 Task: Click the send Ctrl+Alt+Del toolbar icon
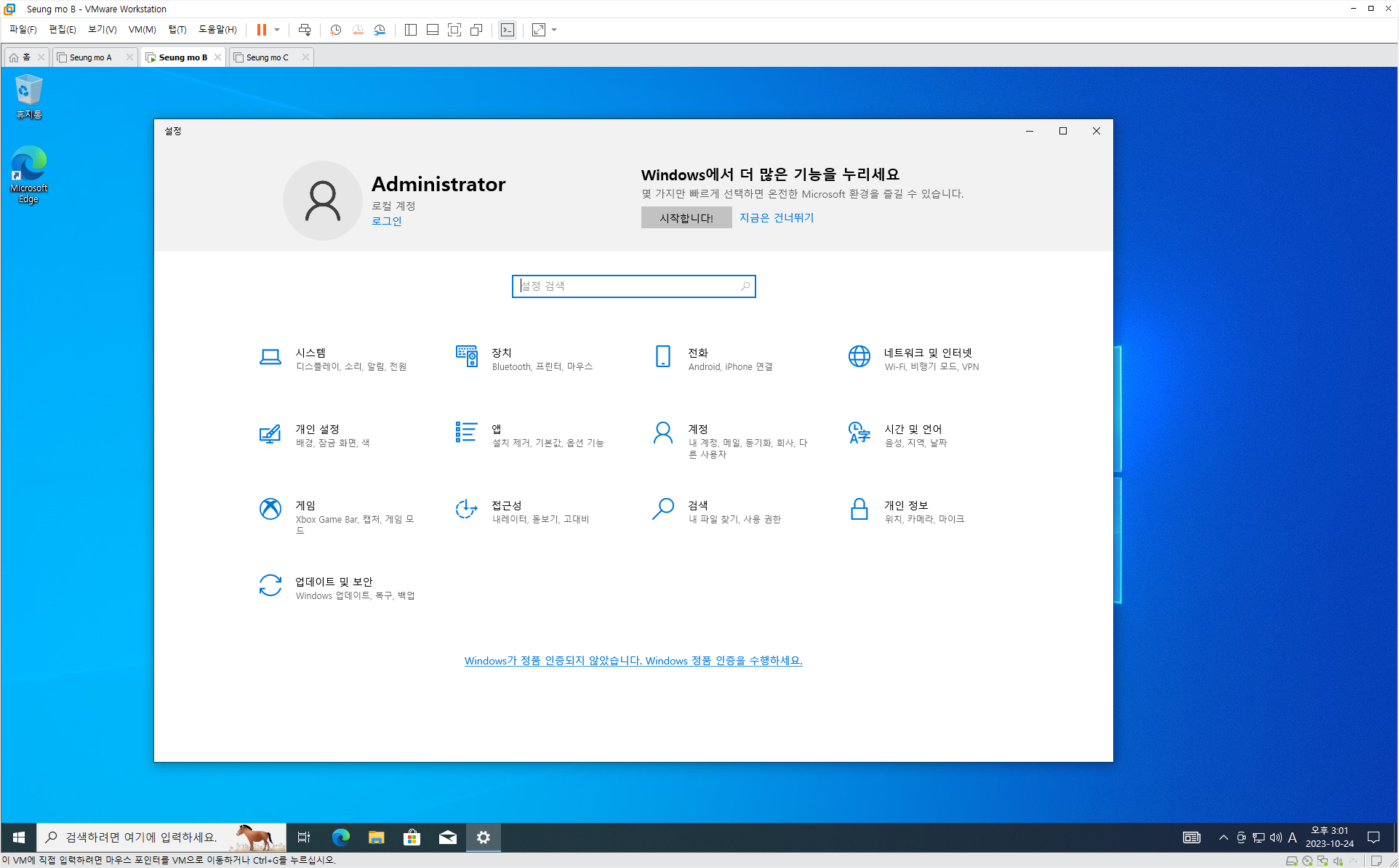305,30
